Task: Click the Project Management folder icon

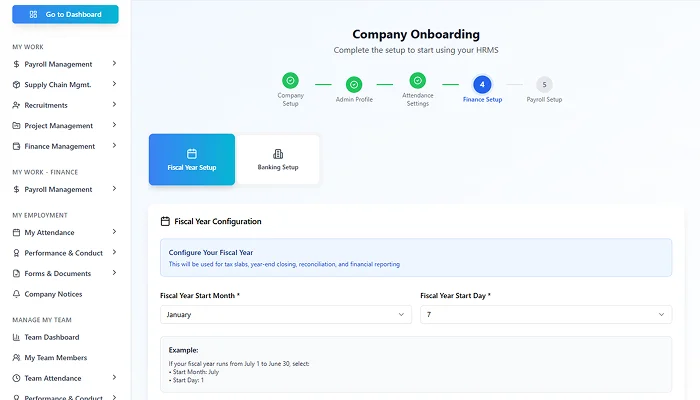Action: pyautogui.click(x=16, y=126)
